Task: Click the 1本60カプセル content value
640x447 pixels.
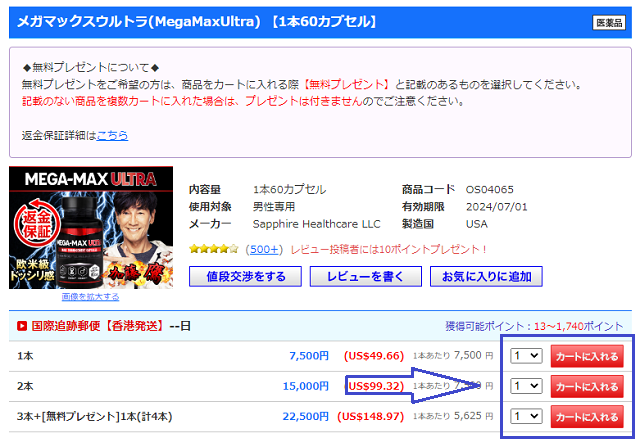Action: 289,189
